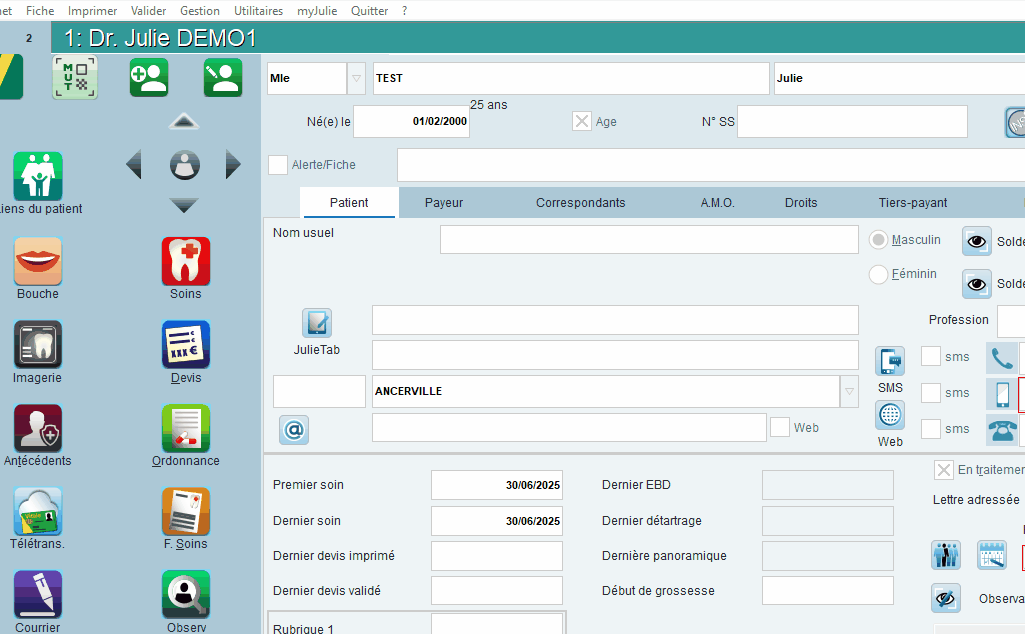1025x634 pixels.
Task: Open the Ordonnance prescription icon
Action: coord(186,429)
